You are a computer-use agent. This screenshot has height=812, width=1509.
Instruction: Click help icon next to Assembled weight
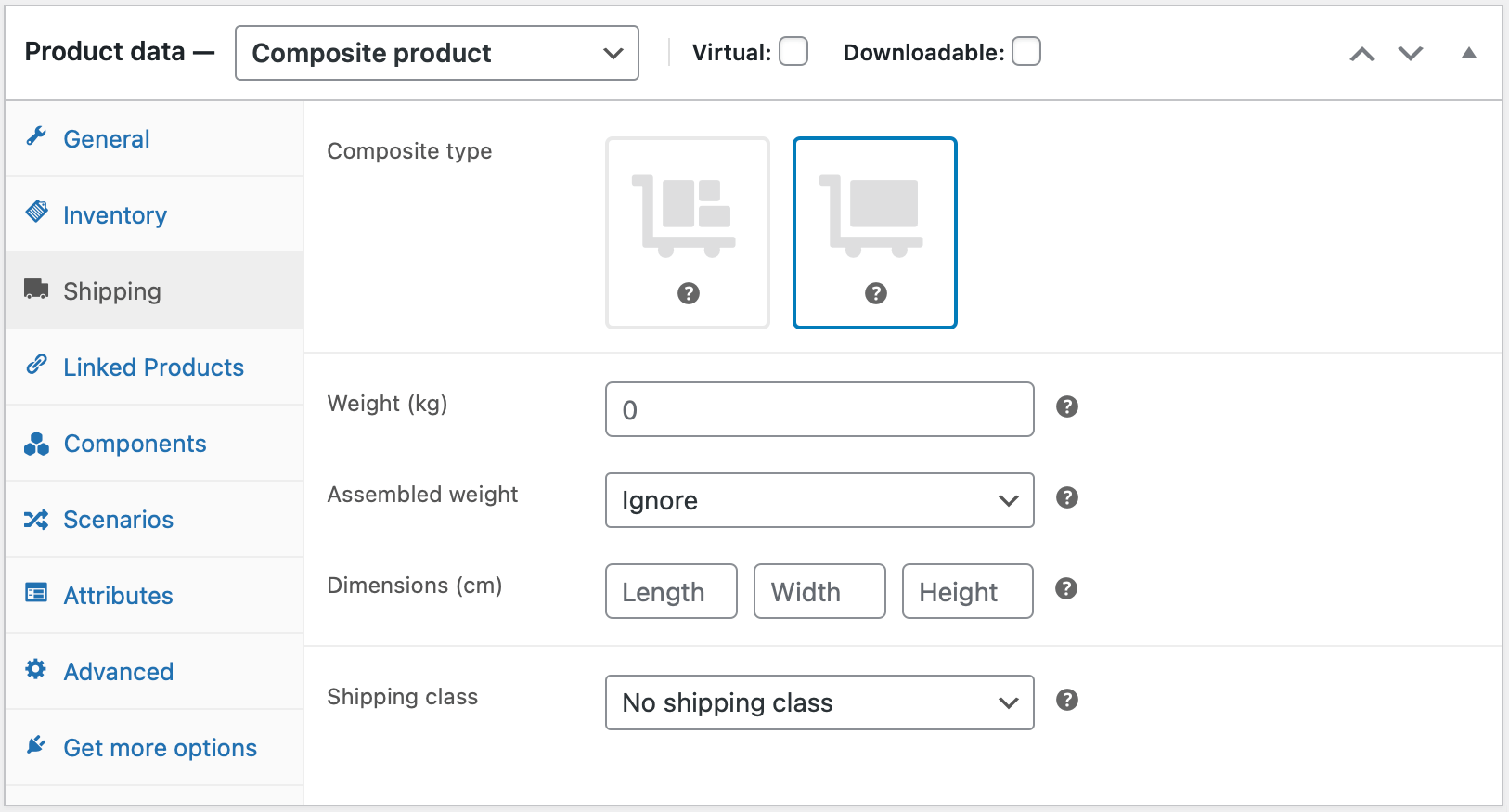[x=1067, y=497]
